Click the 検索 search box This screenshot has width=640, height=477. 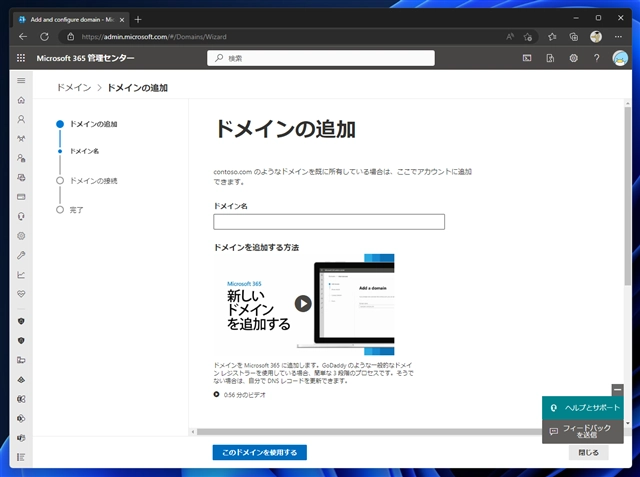click(x=321, y=58)
